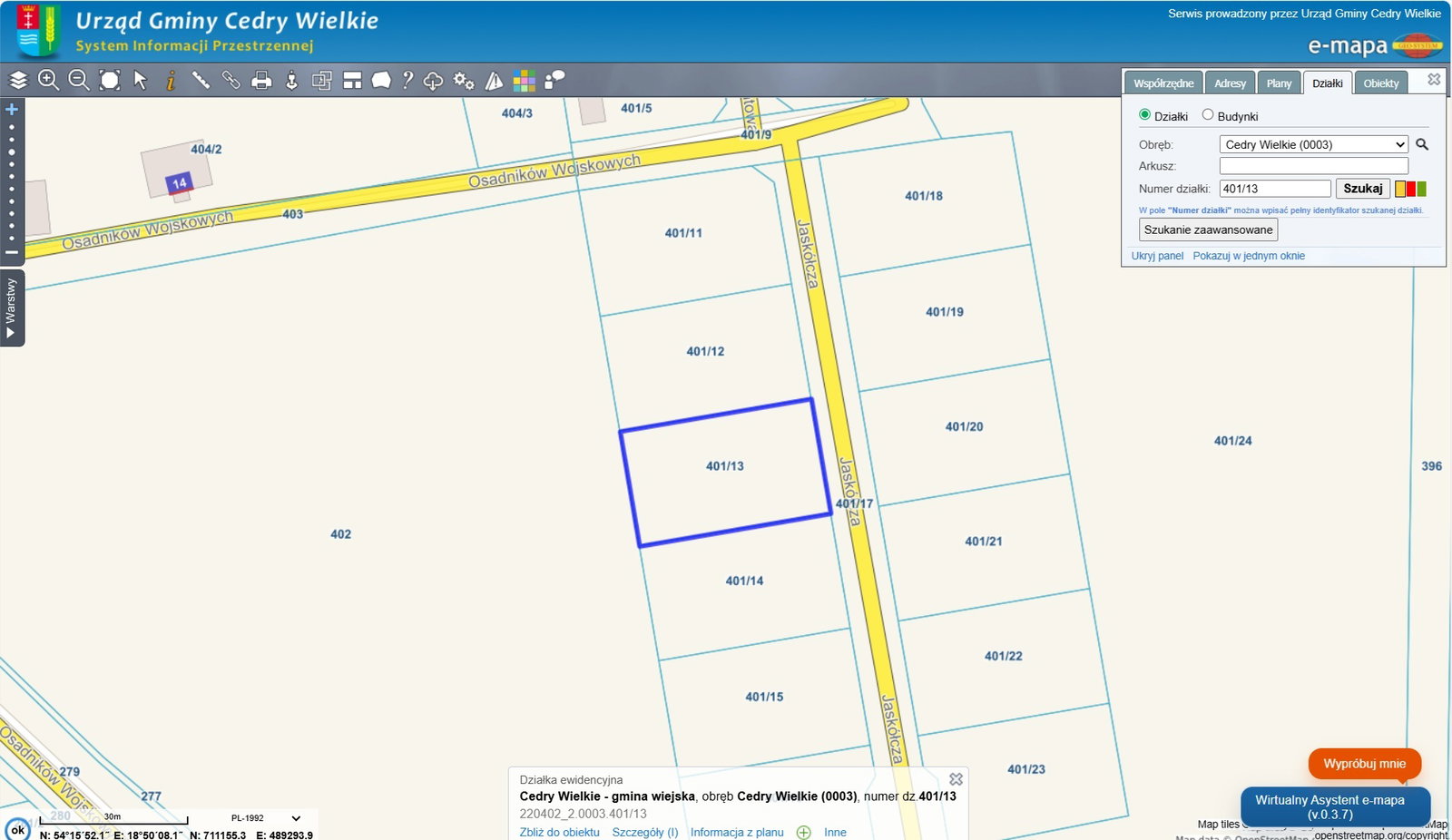Open the gears settings icon

[x=464, y=81]
